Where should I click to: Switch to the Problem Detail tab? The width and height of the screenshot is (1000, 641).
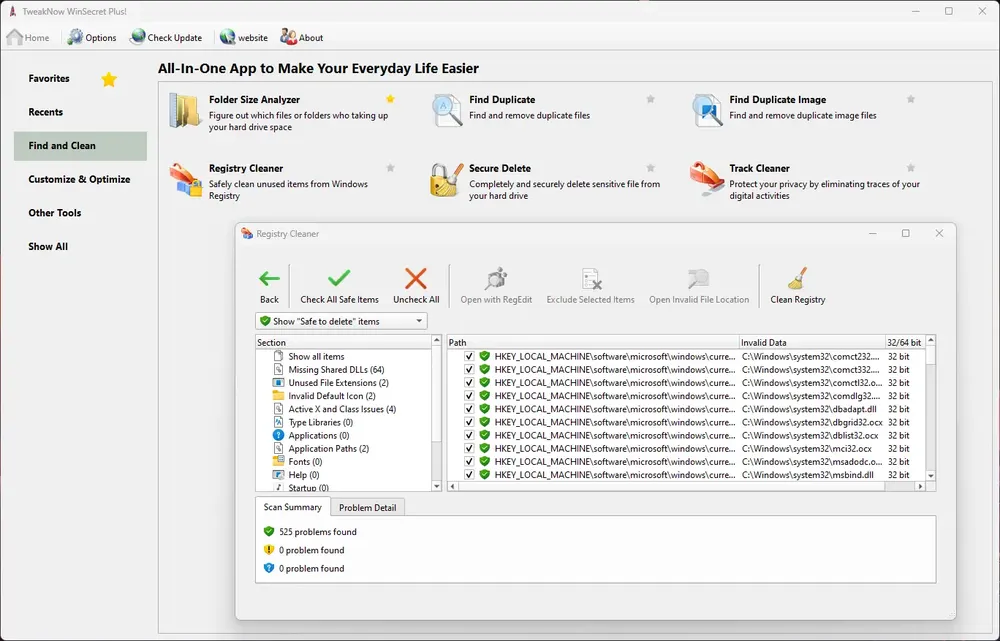[367, 508]
